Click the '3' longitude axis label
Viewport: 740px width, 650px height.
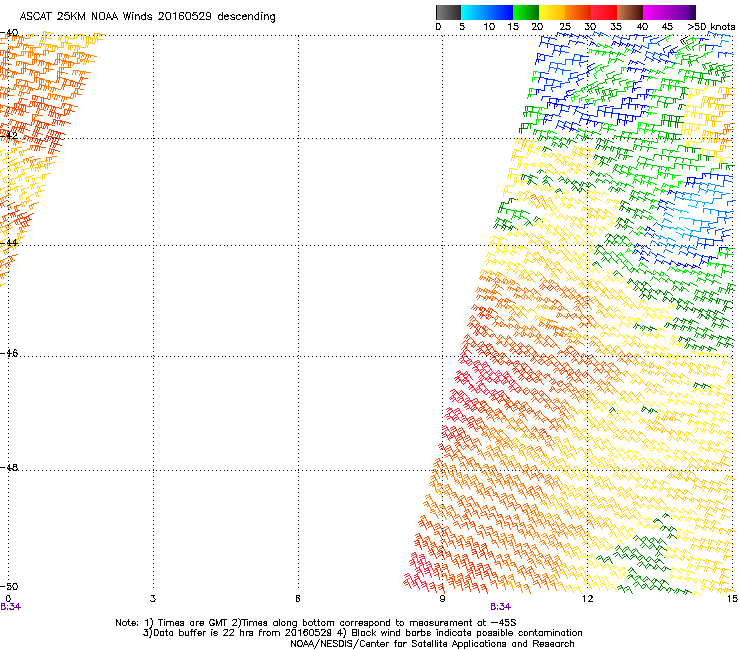click(153, 599)
